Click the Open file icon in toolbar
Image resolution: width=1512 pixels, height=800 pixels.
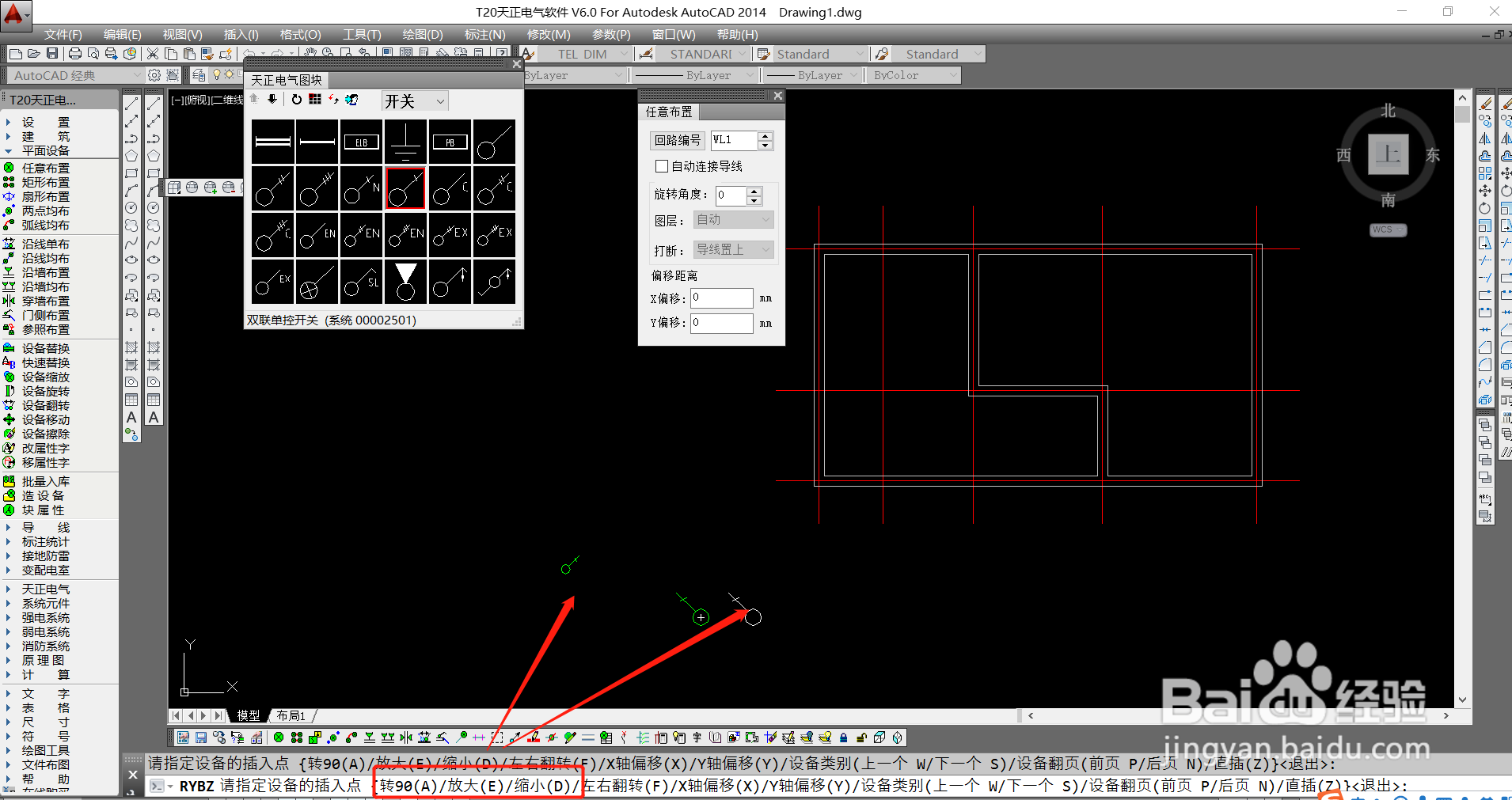tap(33, 54)
